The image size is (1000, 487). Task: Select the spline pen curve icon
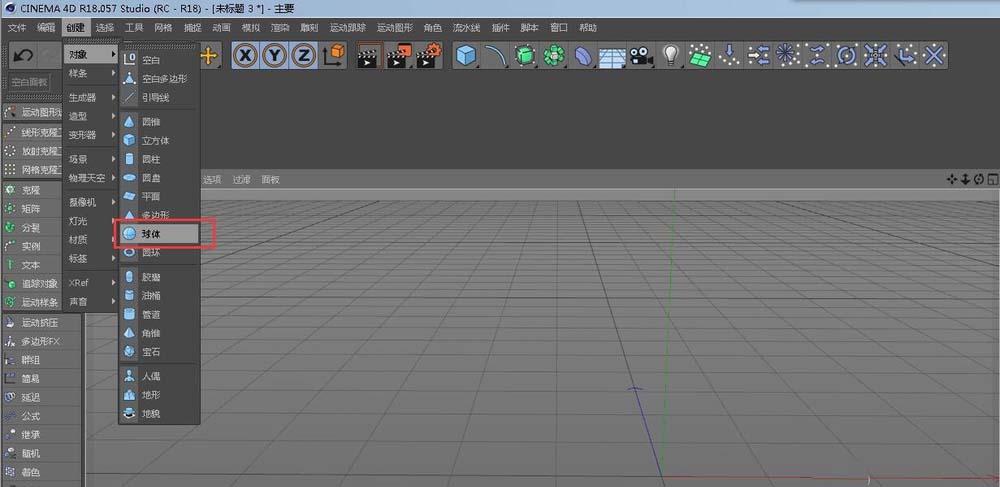coord(495,56)
